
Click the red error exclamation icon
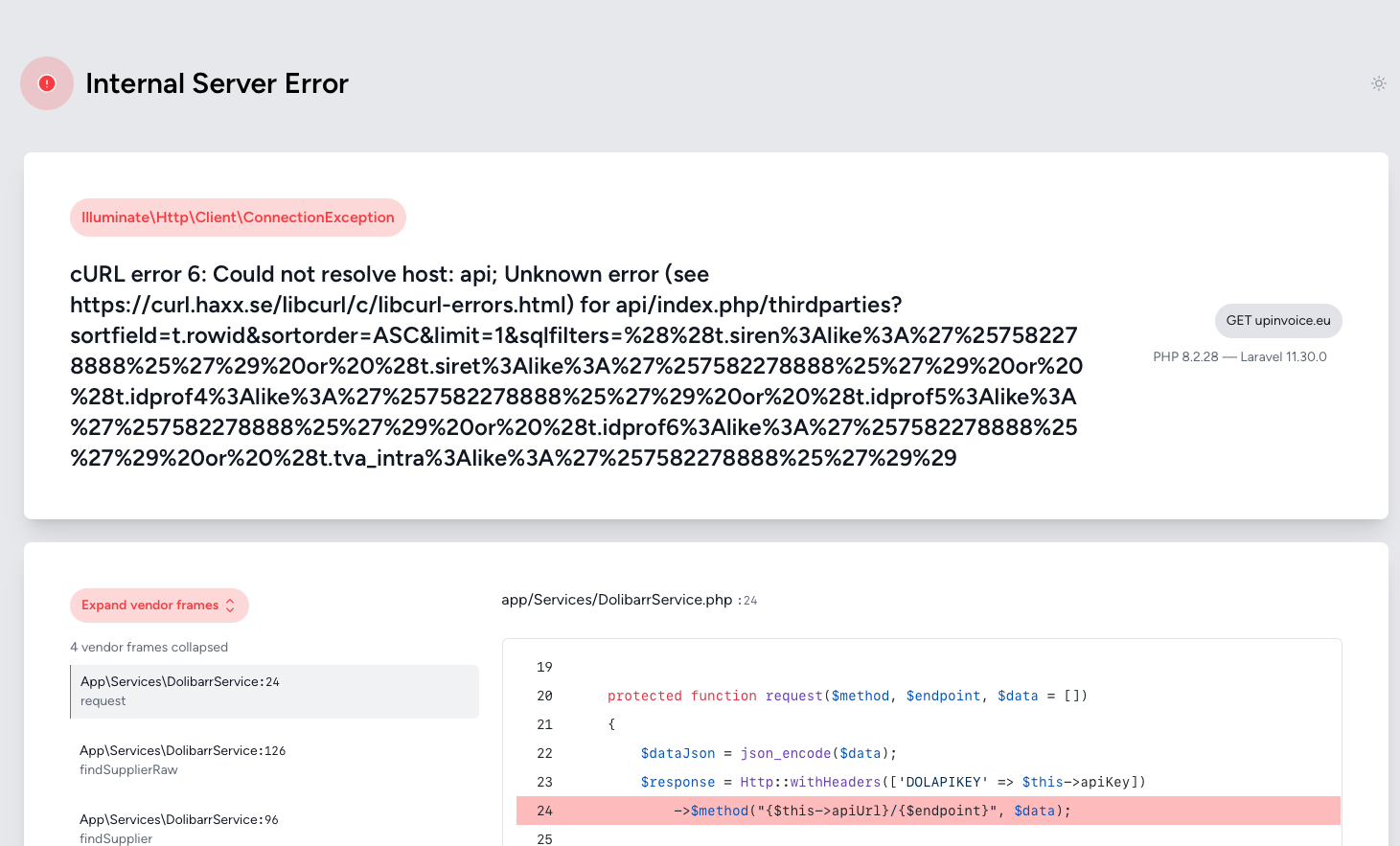[x=47, y=83]
